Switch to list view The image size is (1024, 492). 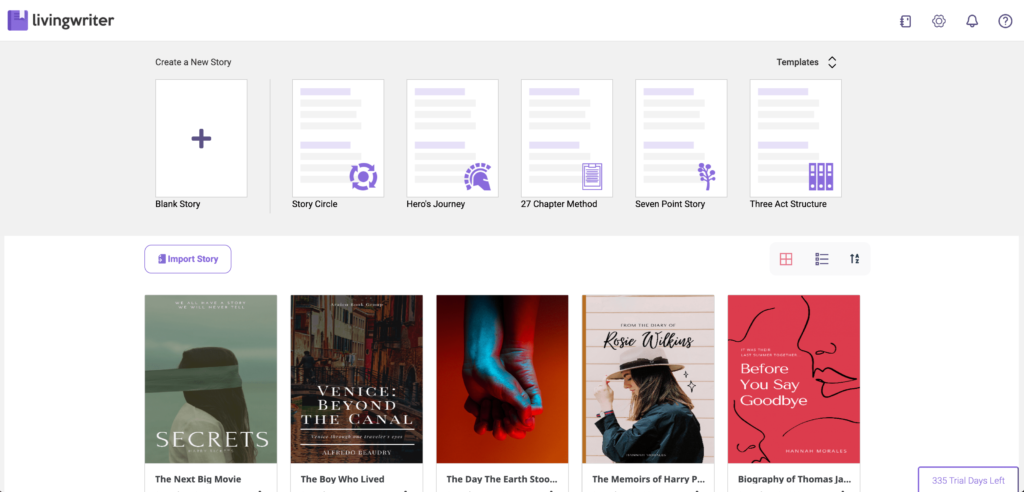point(822,259)
